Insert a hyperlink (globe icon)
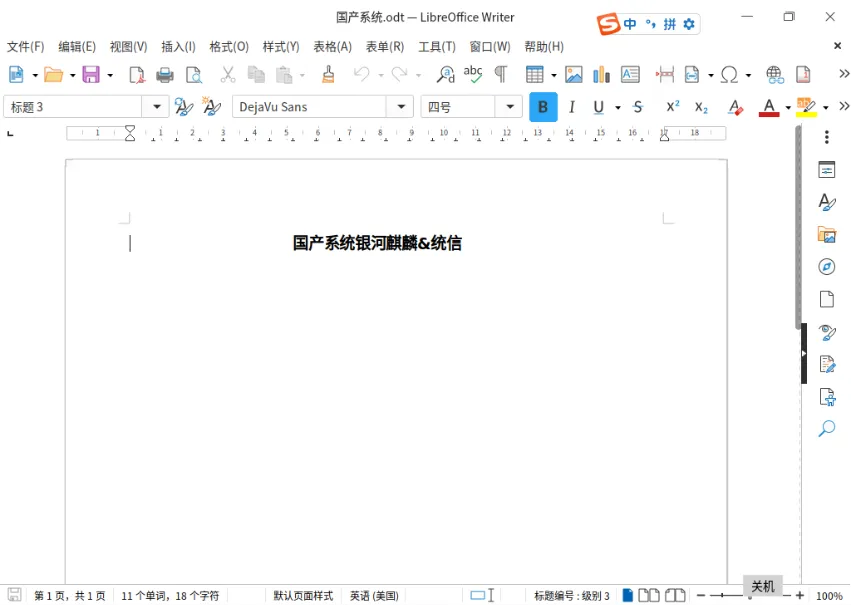Screen dimensions: 851x605 [x=774, y=74]
